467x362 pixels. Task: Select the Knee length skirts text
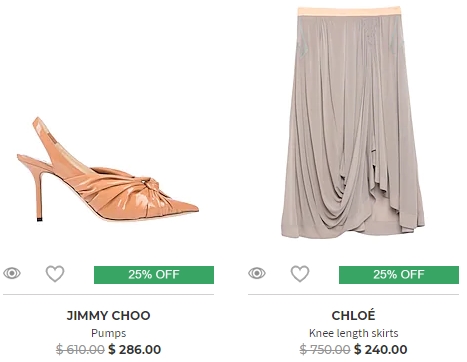(353, 333)
